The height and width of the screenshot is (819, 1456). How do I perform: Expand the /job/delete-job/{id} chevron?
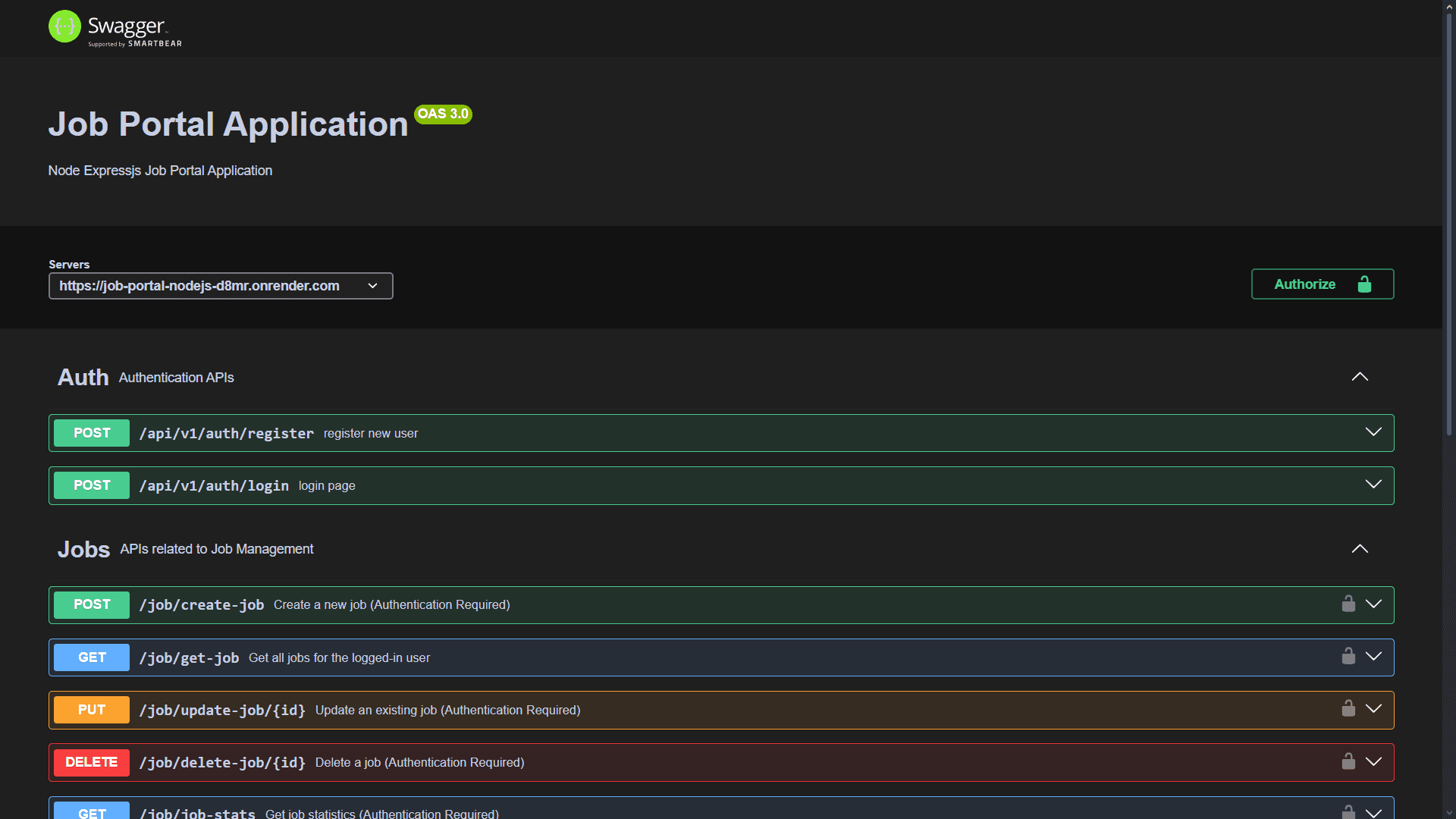coord(1373,762)
